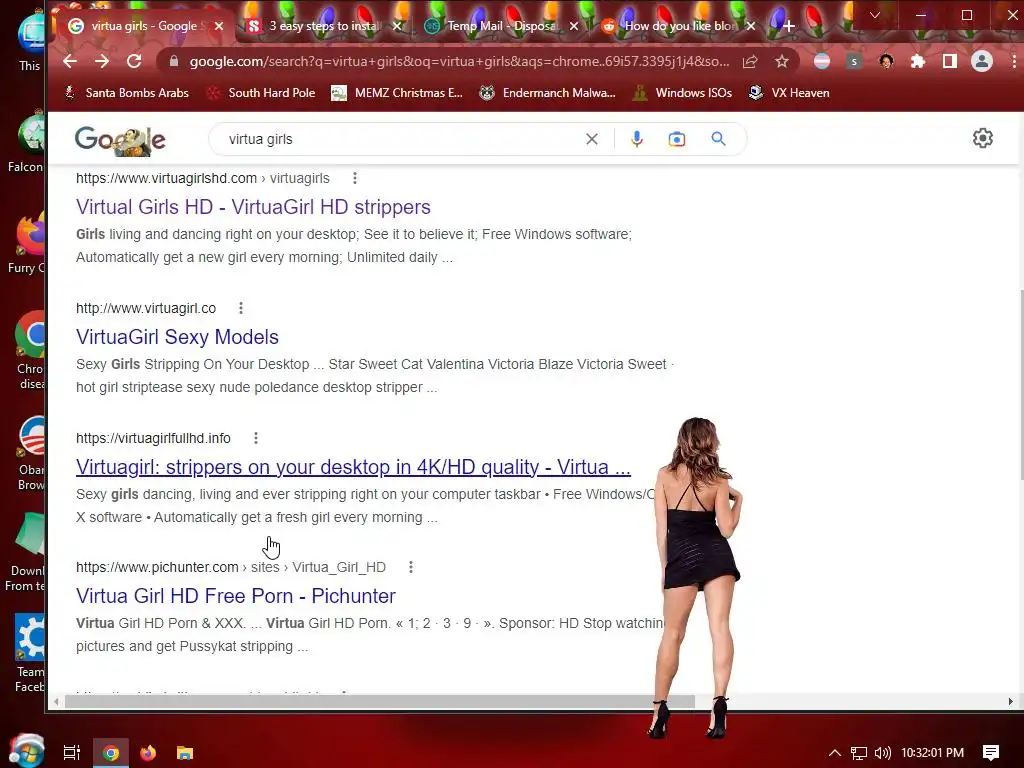Click the Google search input field

[398, 139]
